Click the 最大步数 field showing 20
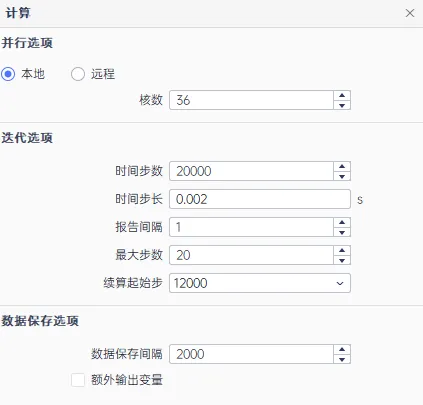 (251, 255)
